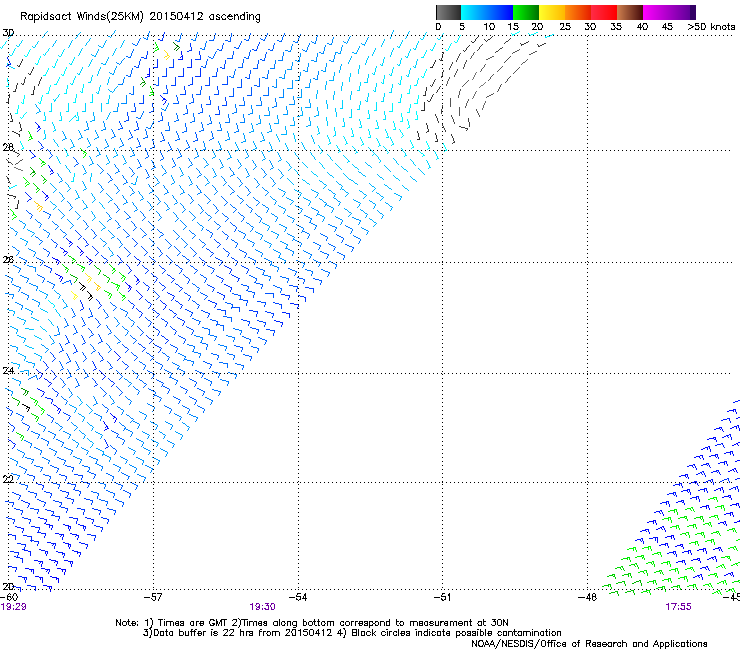Viewport: 740px width, 650px height.
Task: Click the note 'Times are GMT' line
Action: [312, 623]
